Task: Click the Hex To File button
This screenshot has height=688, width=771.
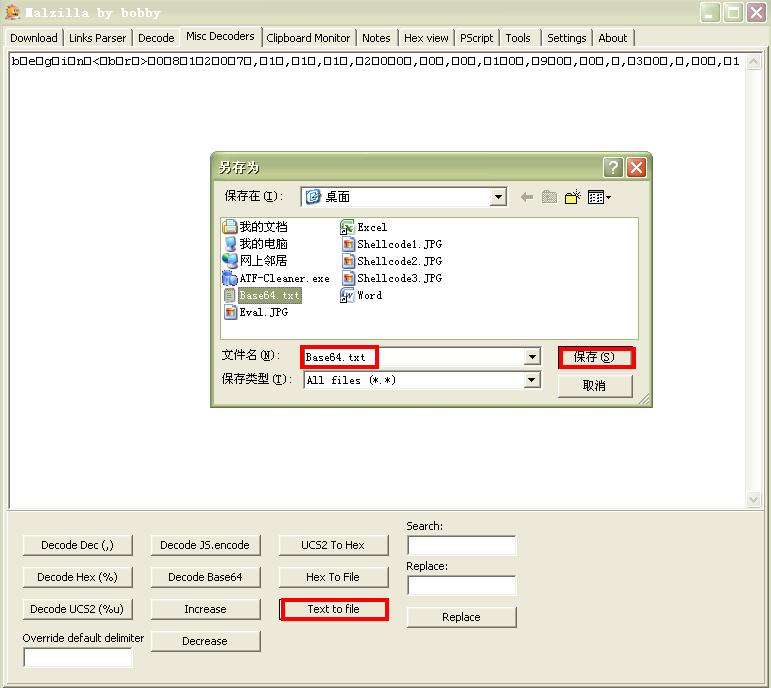Action: (x=333, y=577)
